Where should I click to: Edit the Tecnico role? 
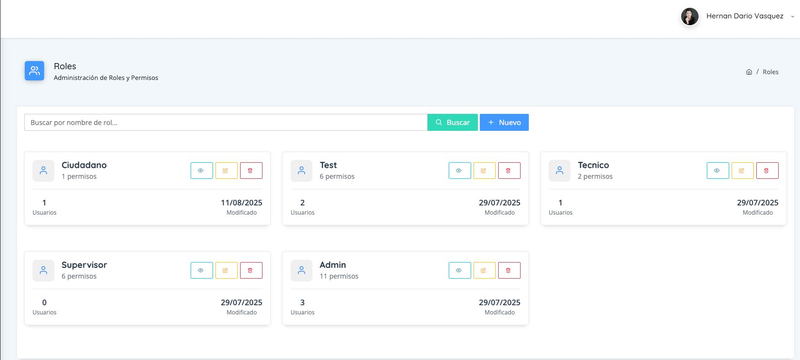[743, 171]
